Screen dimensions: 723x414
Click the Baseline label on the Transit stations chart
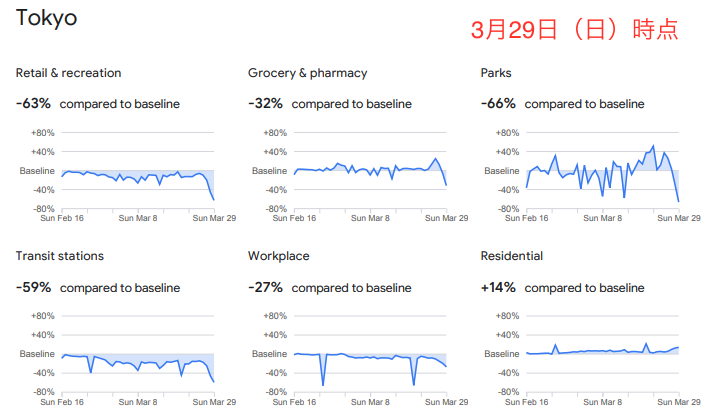pos(37,354)
